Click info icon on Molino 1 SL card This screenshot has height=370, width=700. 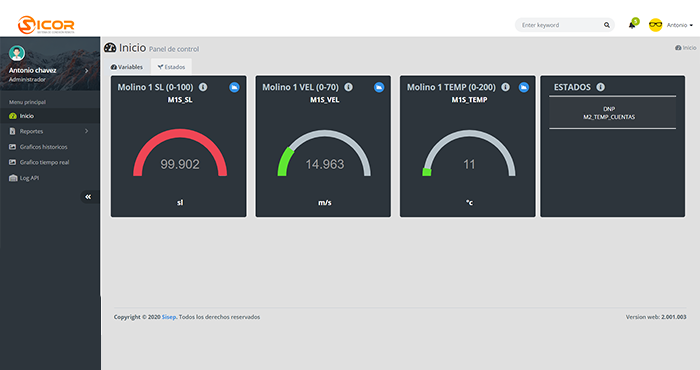[x=203, y=87]
